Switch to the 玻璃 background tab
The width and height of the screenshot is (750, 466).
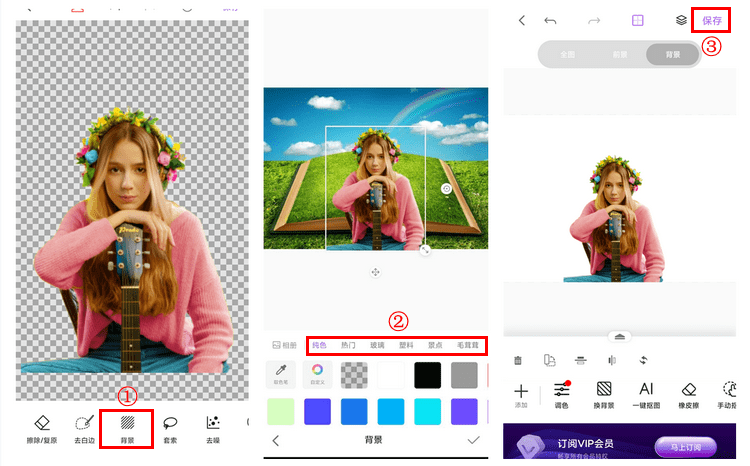tap(377, 345)
